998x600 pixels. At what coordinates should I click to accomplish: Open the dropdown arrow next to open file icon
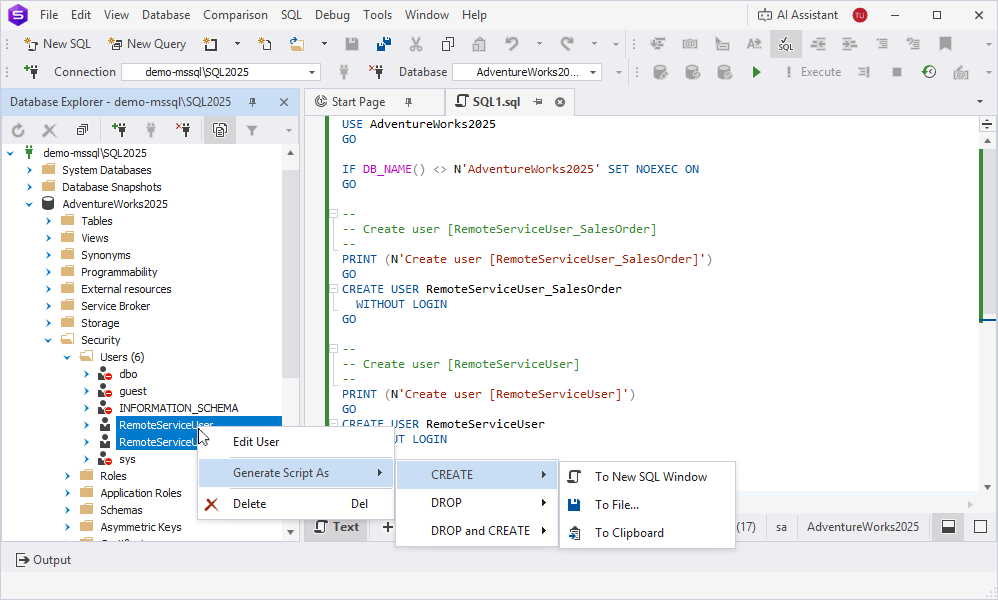coord(324,44)
